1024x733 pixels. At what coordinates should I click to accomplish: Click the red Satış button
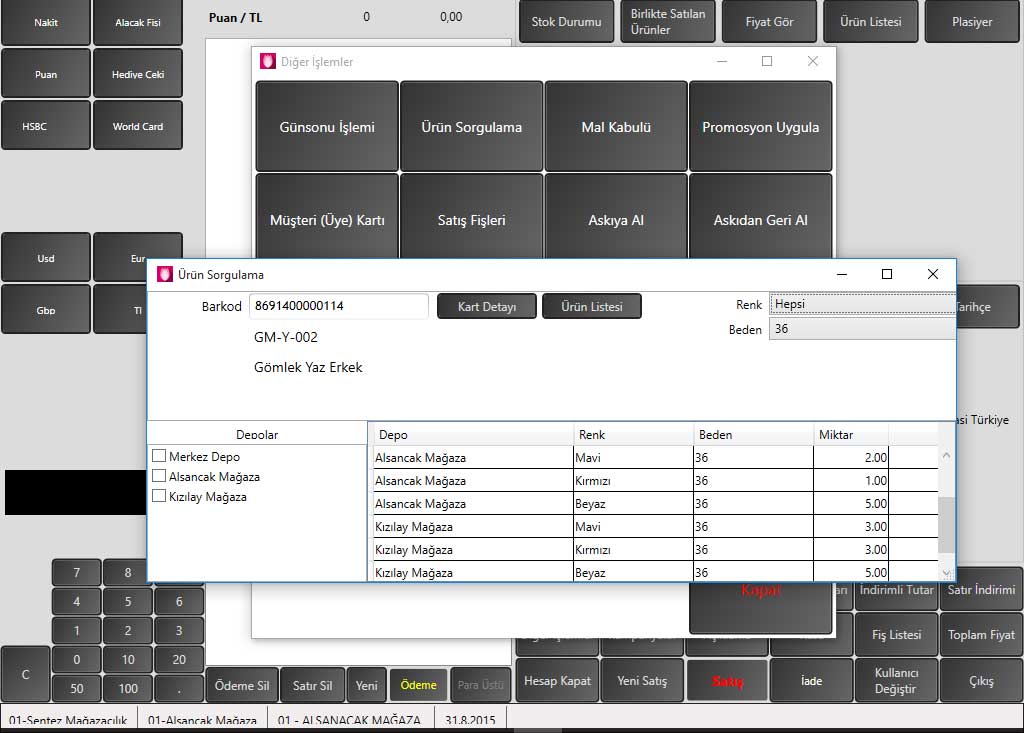coord(727,681)
